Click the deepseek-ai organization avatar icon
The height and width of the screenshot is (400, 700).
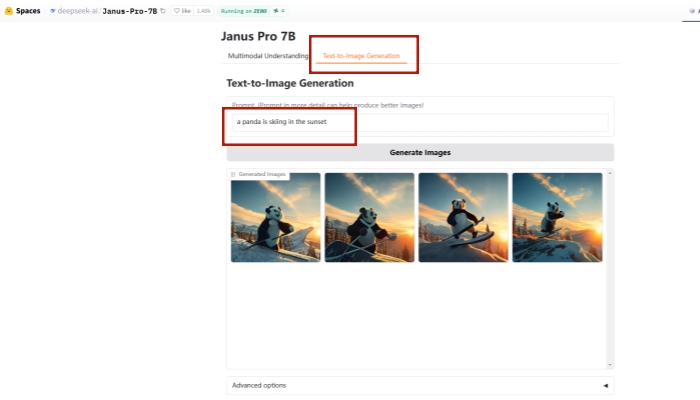pyautogui.click(x=53, y=10)
